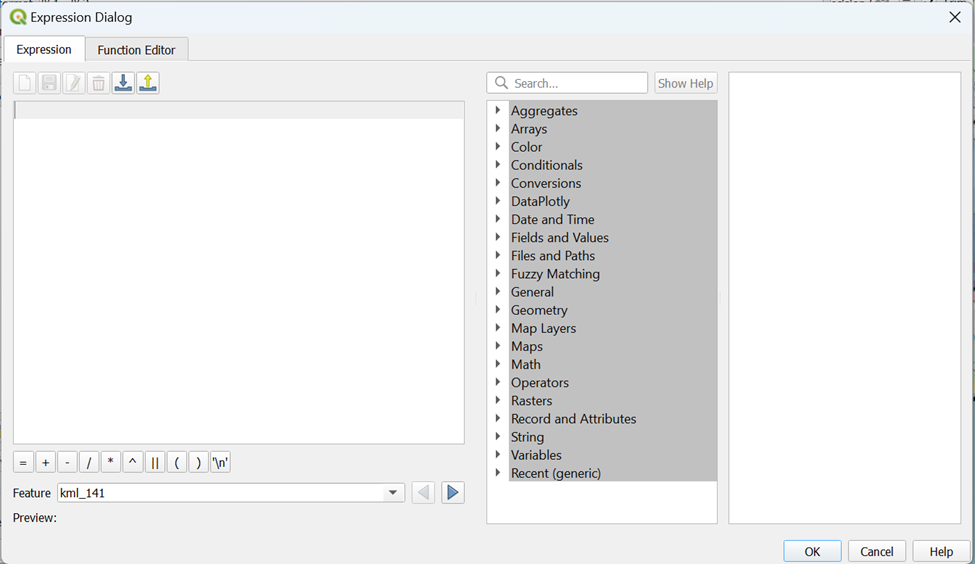Click the Cancel button
975x564 pixels.
877,551
